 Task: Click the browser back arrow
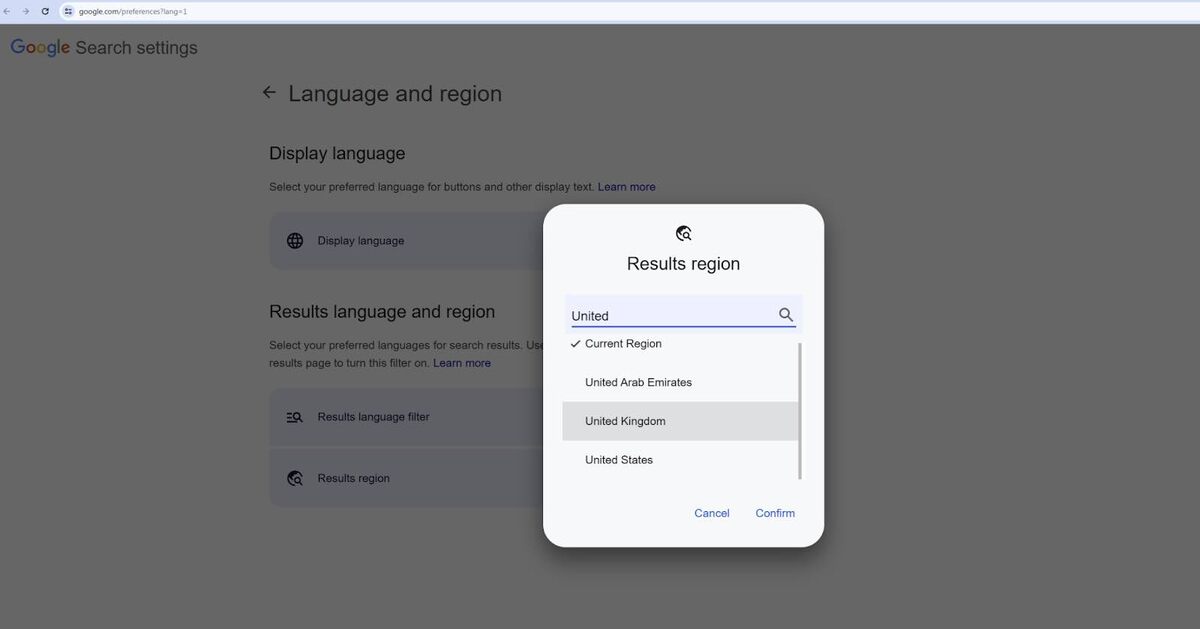pyautogui.click(x=7, y=11)
